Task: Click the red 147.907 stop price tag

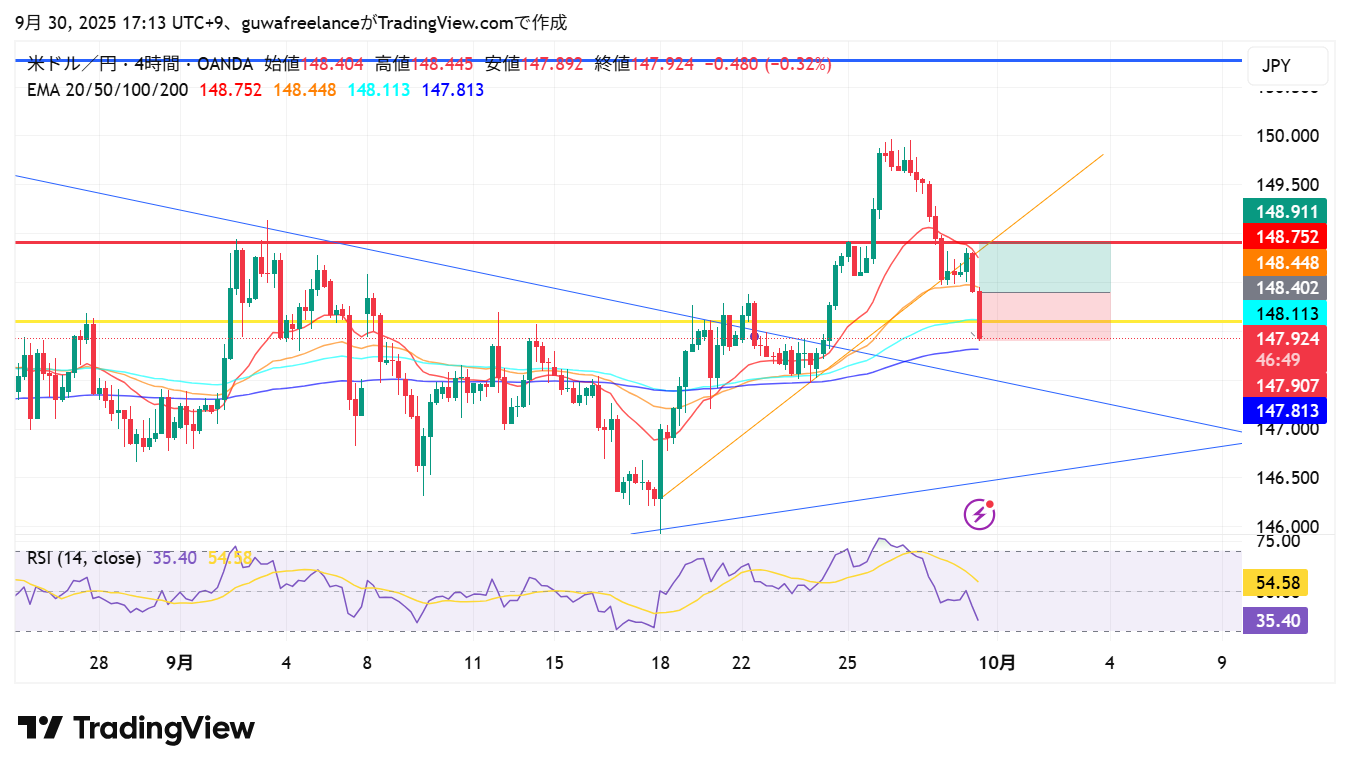Action: pos(1284,385)
